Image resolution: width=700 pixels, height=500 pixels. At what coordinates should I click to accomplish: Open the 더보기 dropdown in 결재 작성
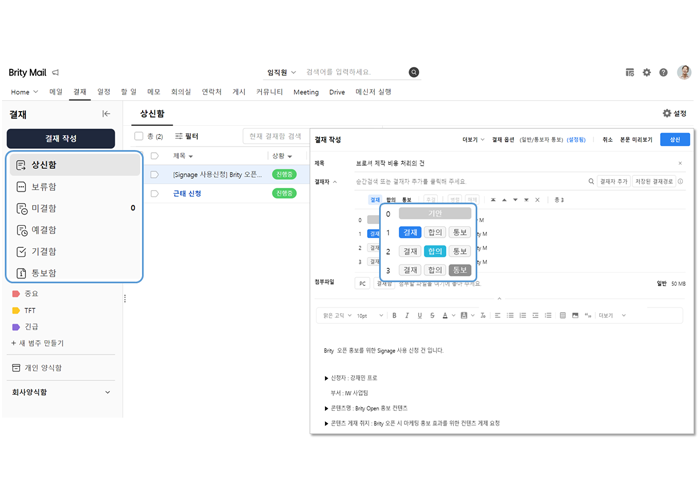[x=473, y=140]
